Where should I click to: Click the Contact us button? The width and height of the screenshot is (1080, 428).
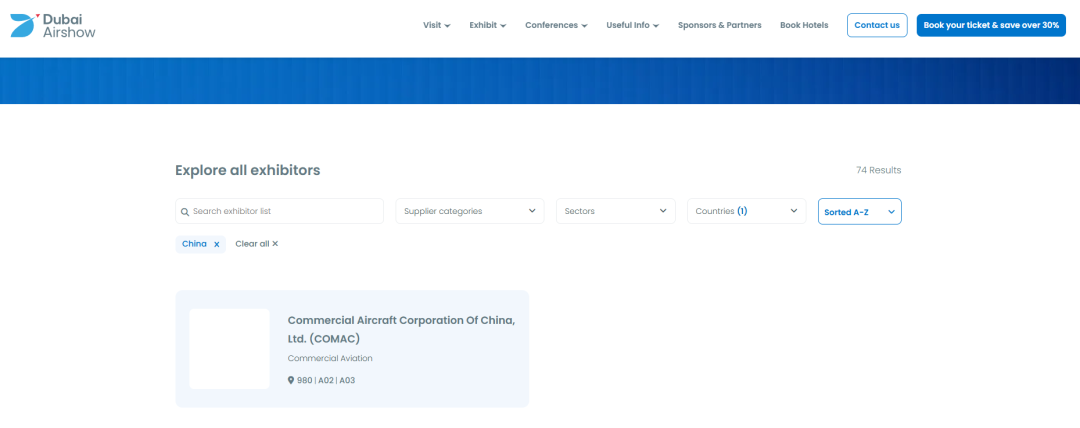point(877,26)
